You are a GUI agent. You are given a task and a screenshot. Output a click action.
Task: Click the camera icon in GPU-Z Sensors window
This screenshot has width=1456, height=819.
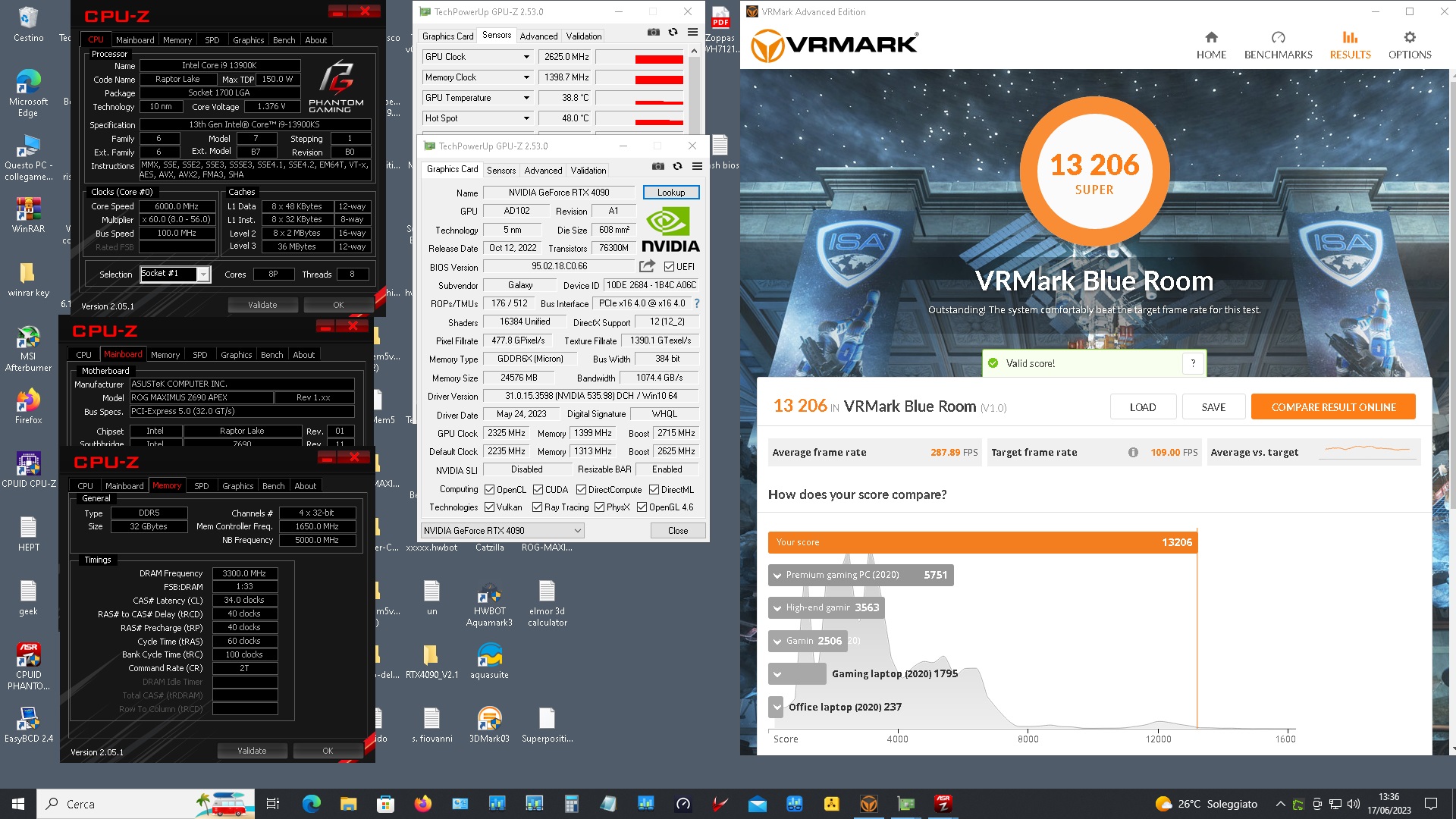click(x=654, y=32)
